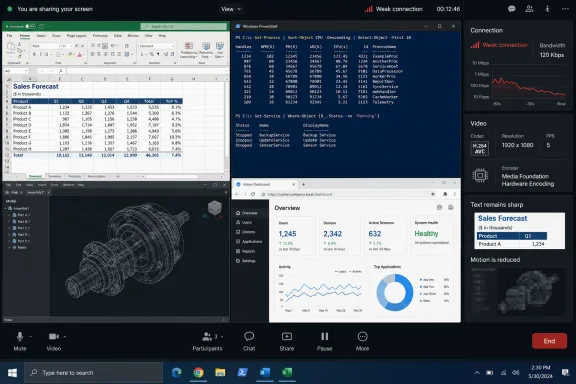Click the Excel formula bar
The height and width of the screenshot is (384, 576).
tap(147, 71)
